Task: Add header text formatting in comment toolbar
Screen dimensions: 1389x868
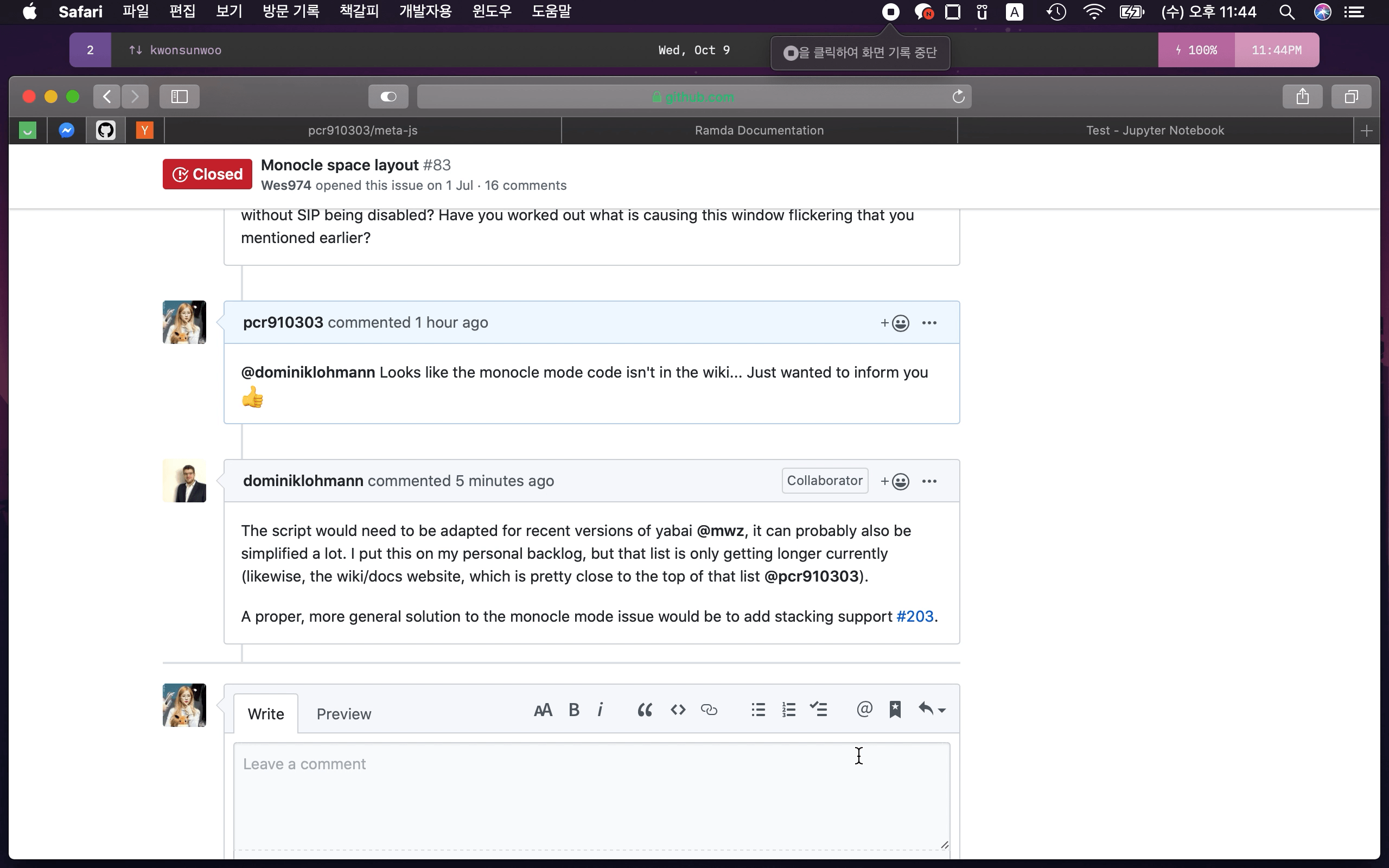Action: (x=543, y=710)
